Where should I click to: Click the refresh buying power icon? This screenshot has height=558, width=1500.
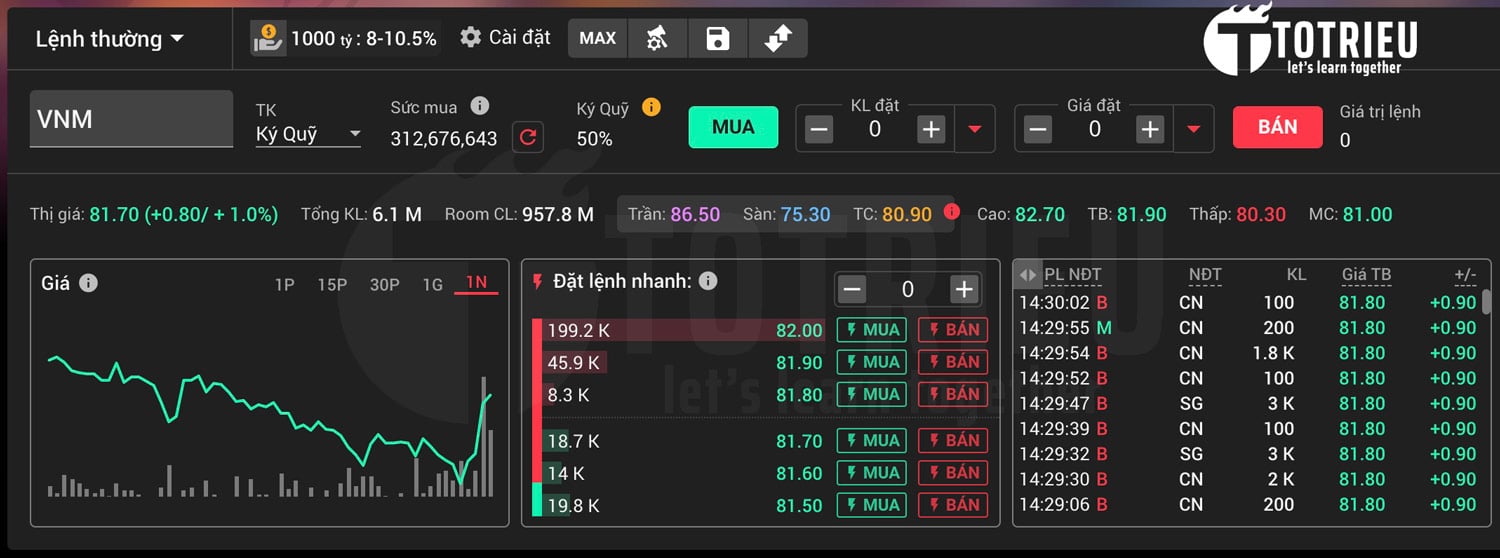pyautogui.click(x=528, y=137)
